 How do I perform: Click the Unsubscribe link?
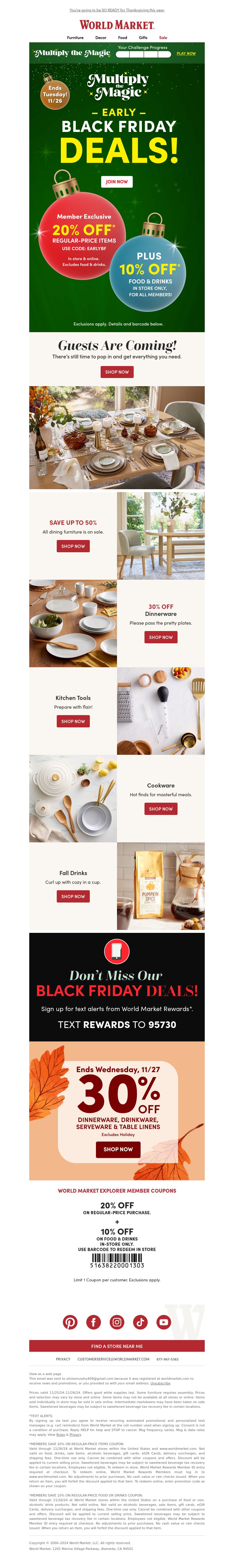point(160,1384)
